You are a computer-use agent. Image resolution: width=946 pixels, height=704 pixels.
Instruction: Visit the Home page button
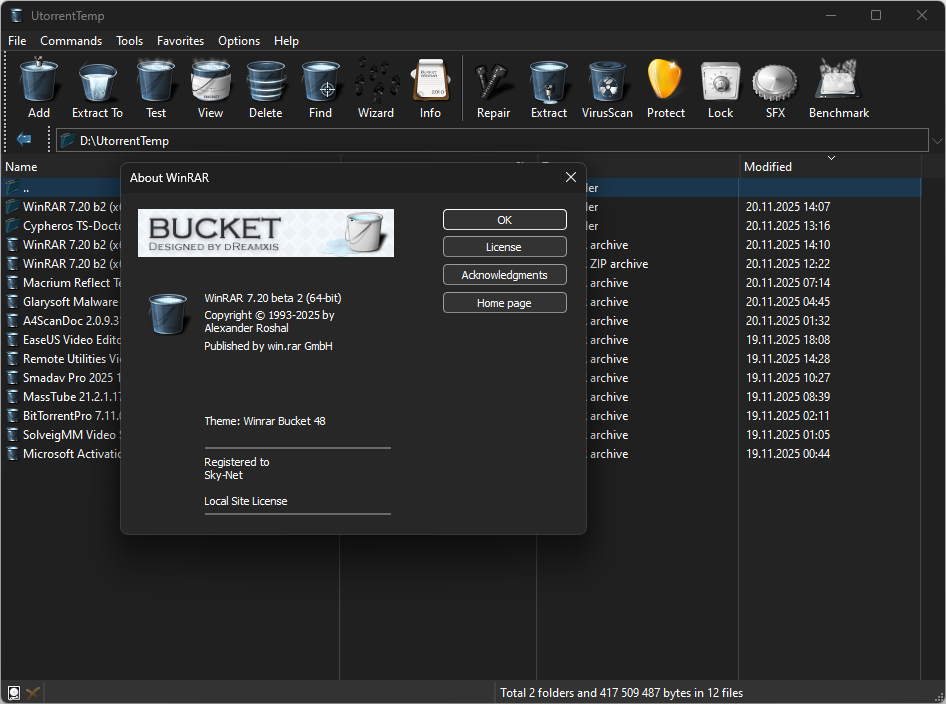(x=504, y=303)
